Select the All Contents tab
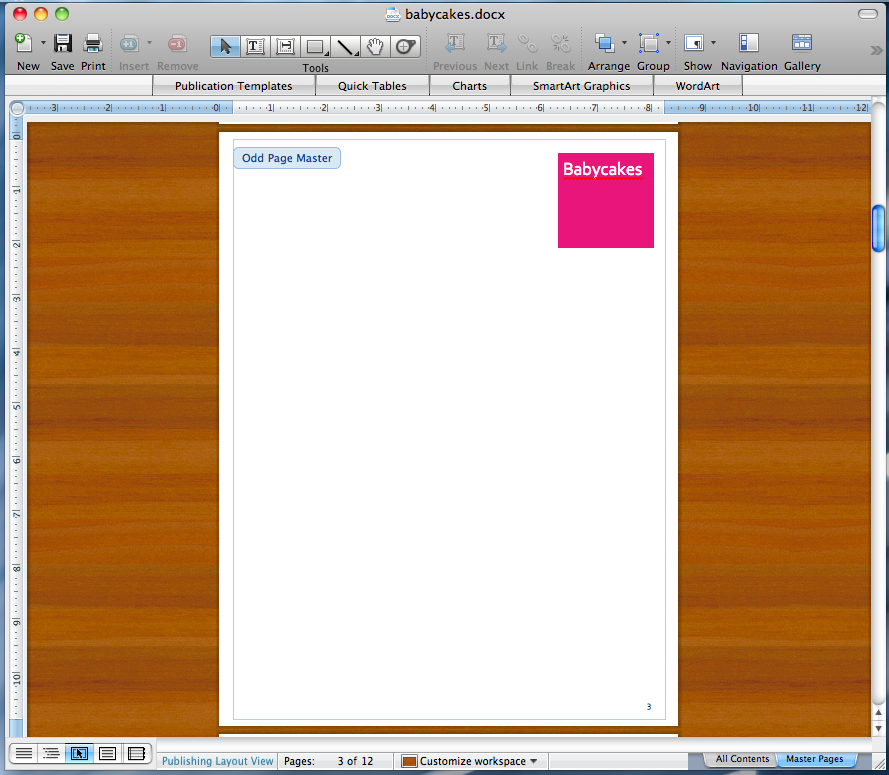Image resolution: width=889 pixels, height=775 pixels. coord(742,759)
